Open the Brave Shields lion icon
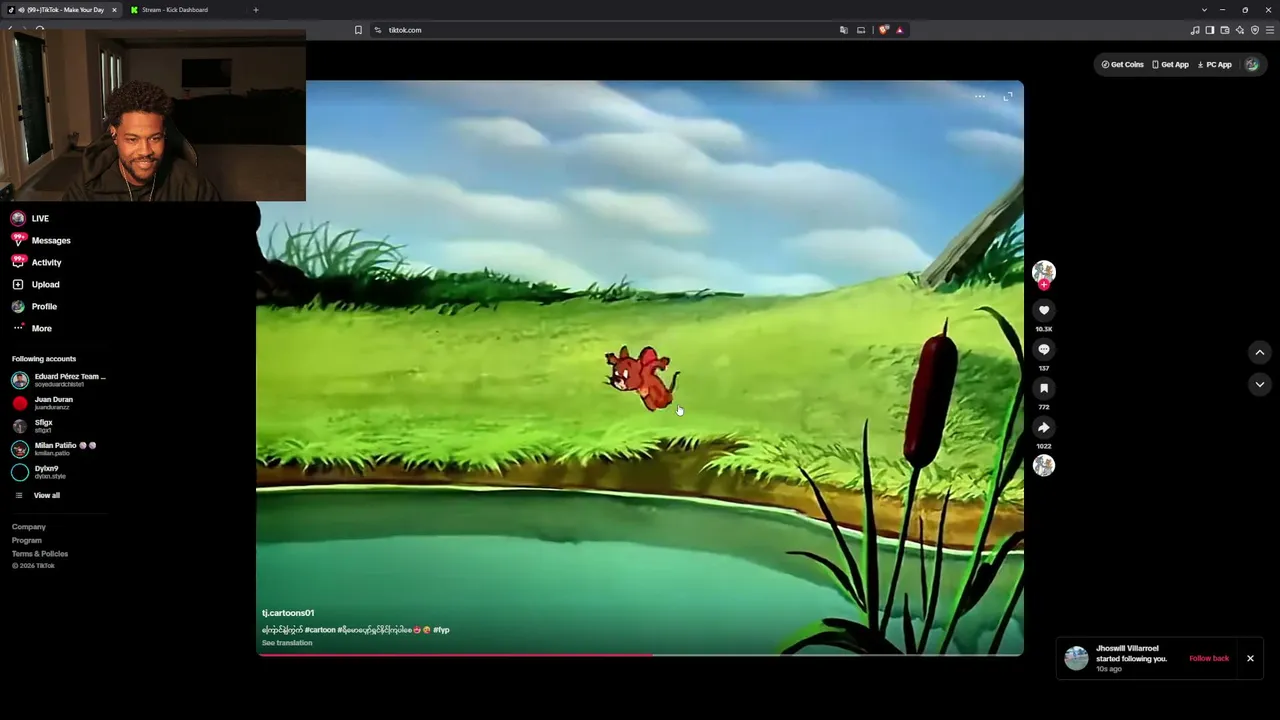Viewport: 1280px width, 720px height. (x=883, y=30)
